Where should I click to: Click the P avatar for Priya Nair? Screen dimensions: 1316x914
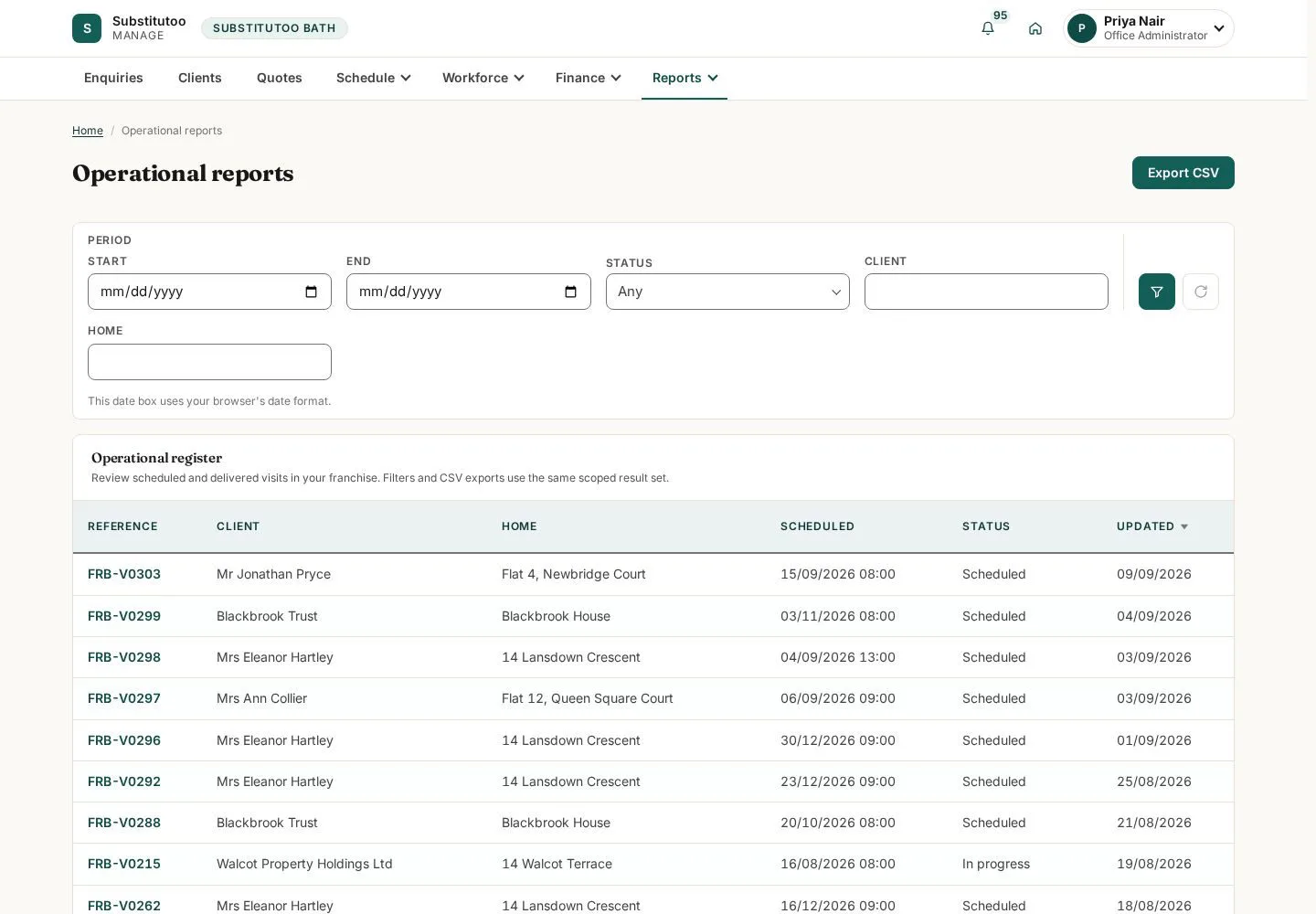pos(1082,28)
